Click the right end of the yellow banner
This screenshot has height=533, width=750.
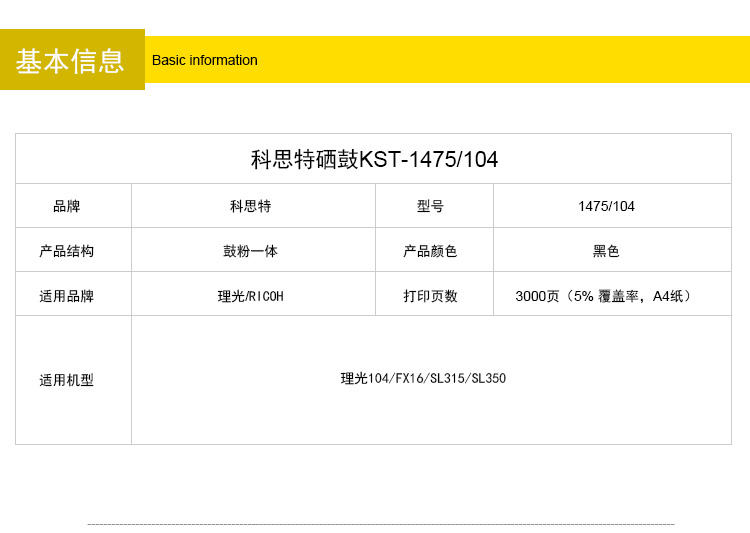(720, 60)
